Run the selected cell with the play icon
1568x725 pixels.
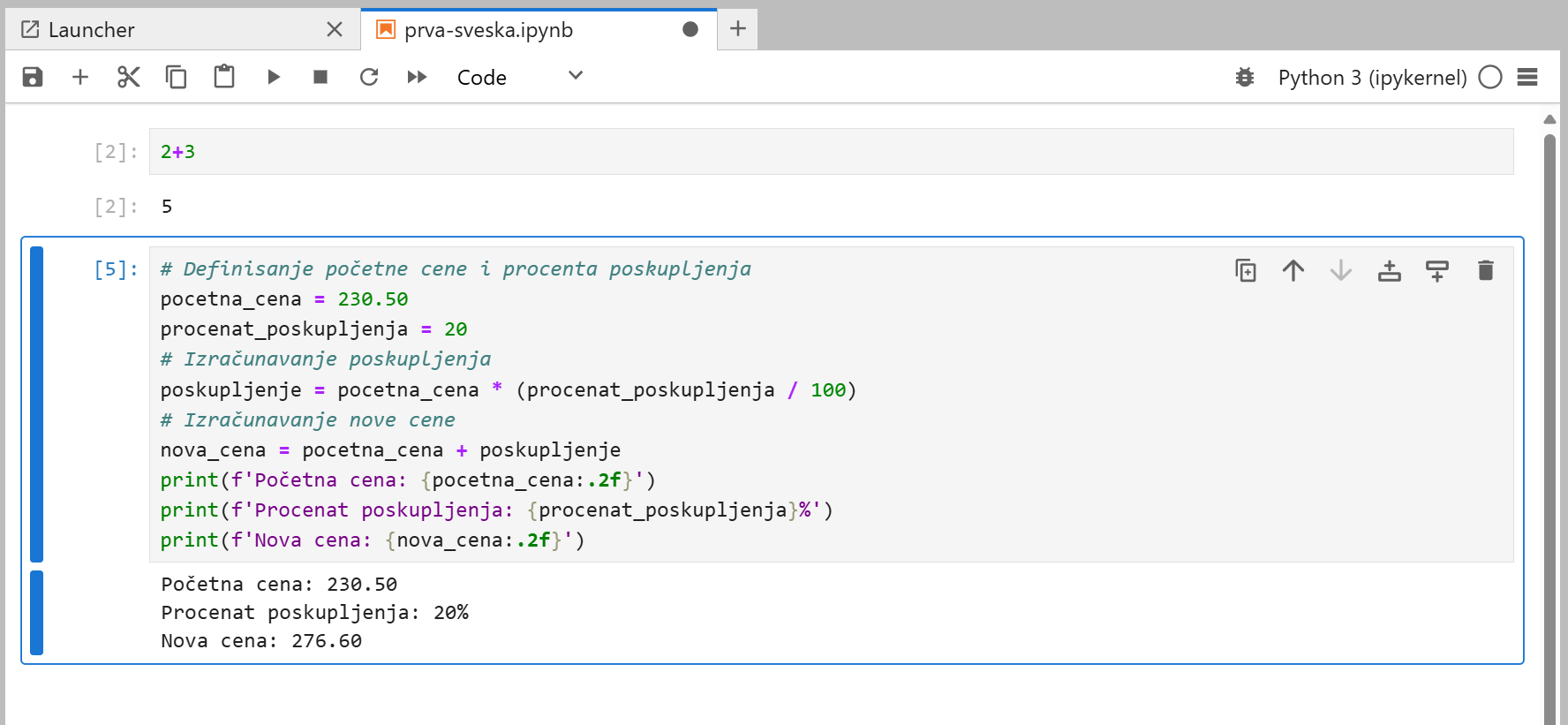tap(274, 77)
